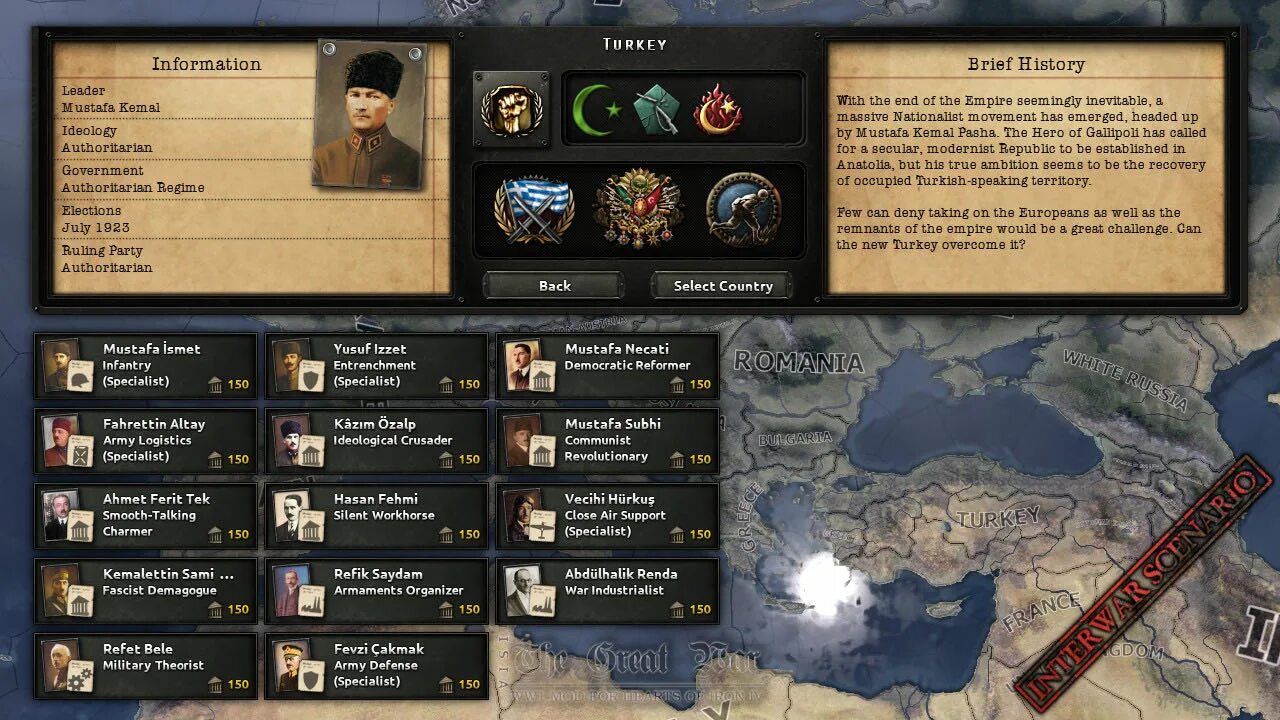This screenshot has height=720, width=1280.
Task: Click Mustafa Kemal's leader portrait
Action: pos(372,113)
